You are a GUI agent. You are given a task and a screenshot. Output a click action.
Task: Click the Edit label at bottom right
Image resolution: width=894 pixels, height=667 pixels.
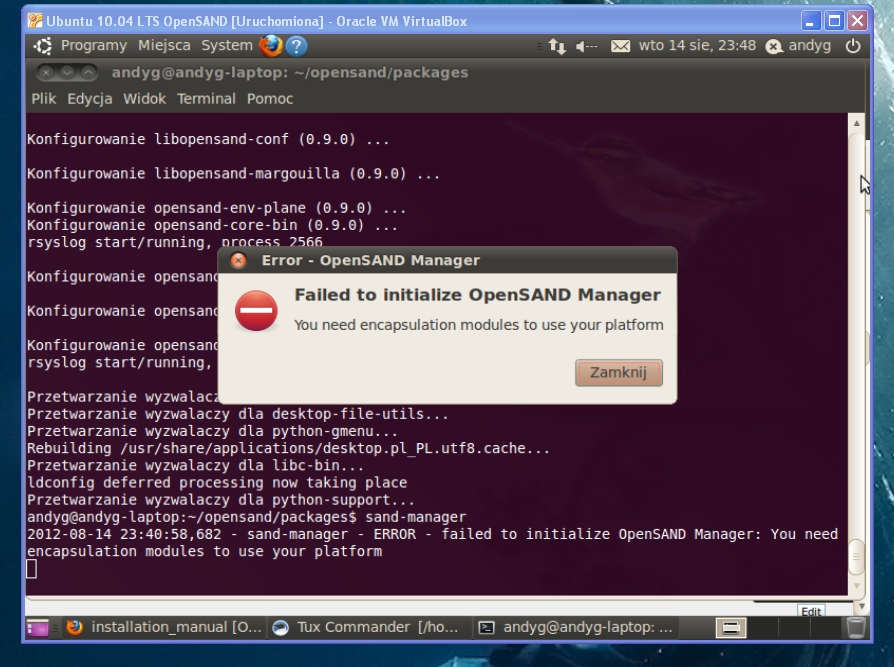pyautogui.click(x=811, y=611)
